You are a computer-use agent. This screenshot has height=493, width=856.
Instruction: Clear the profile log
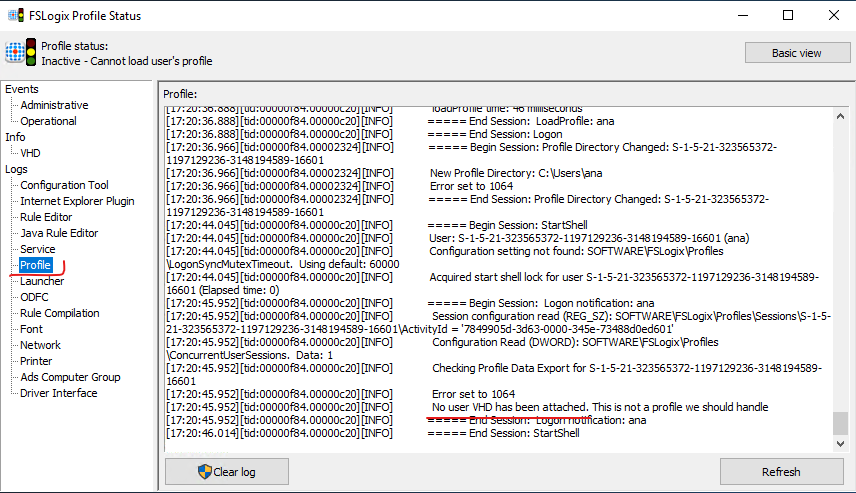pyautogui.click(x=227, y=472)
